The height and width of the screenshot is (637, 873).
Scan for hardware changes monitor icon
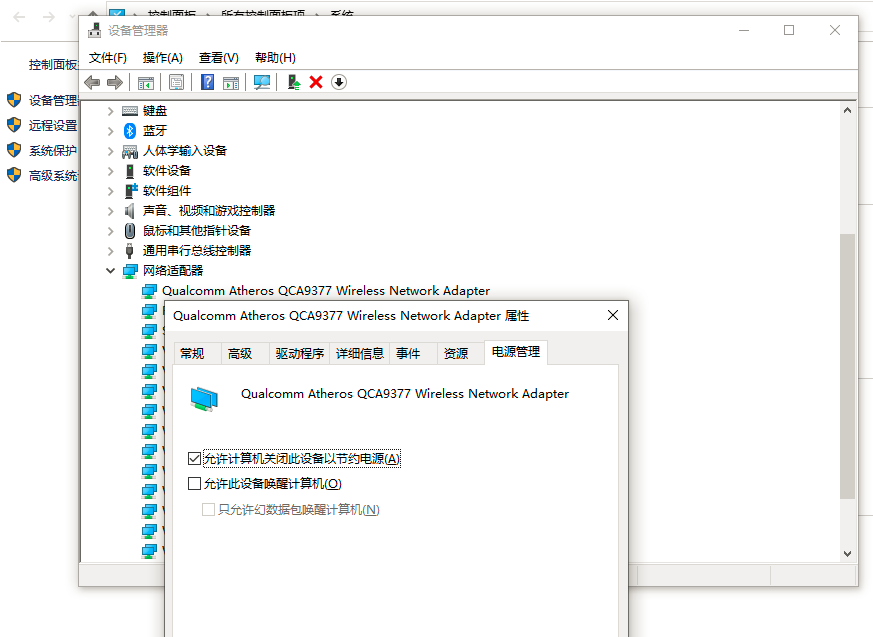(262, 82)
